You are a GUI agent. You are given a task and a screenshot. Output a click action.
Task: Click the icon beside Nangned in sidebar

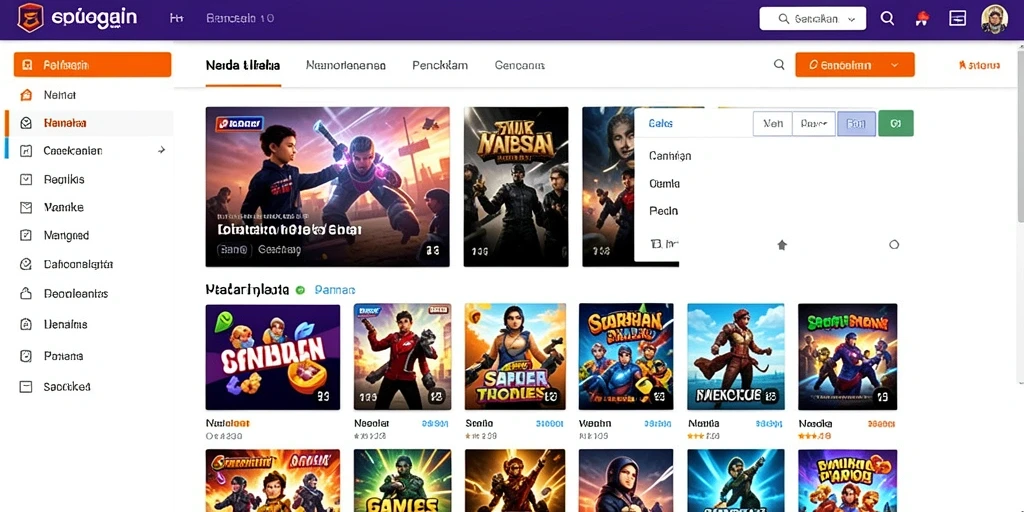(26, 235)
